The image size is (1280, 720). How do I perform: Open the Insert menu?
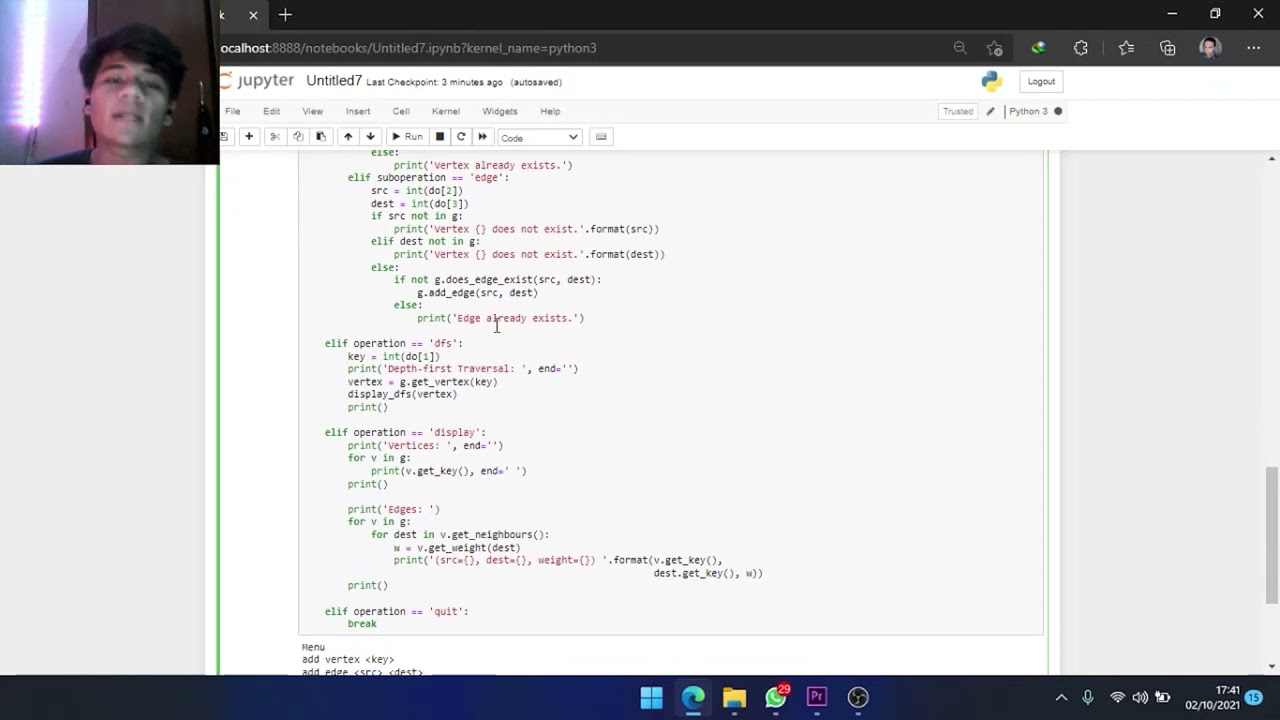click(357, 111)
